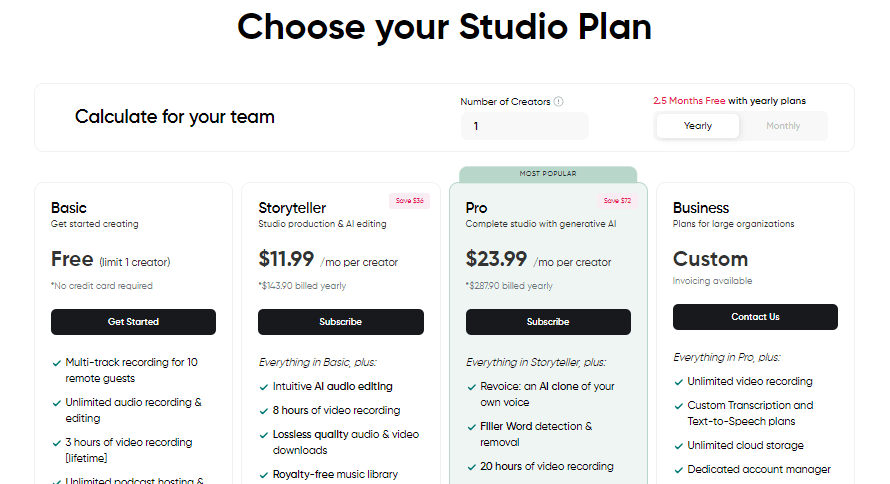Click checkmark next to Intuitive AI audio editing
This screenshot has width=890, height=484.
(263, 388)
